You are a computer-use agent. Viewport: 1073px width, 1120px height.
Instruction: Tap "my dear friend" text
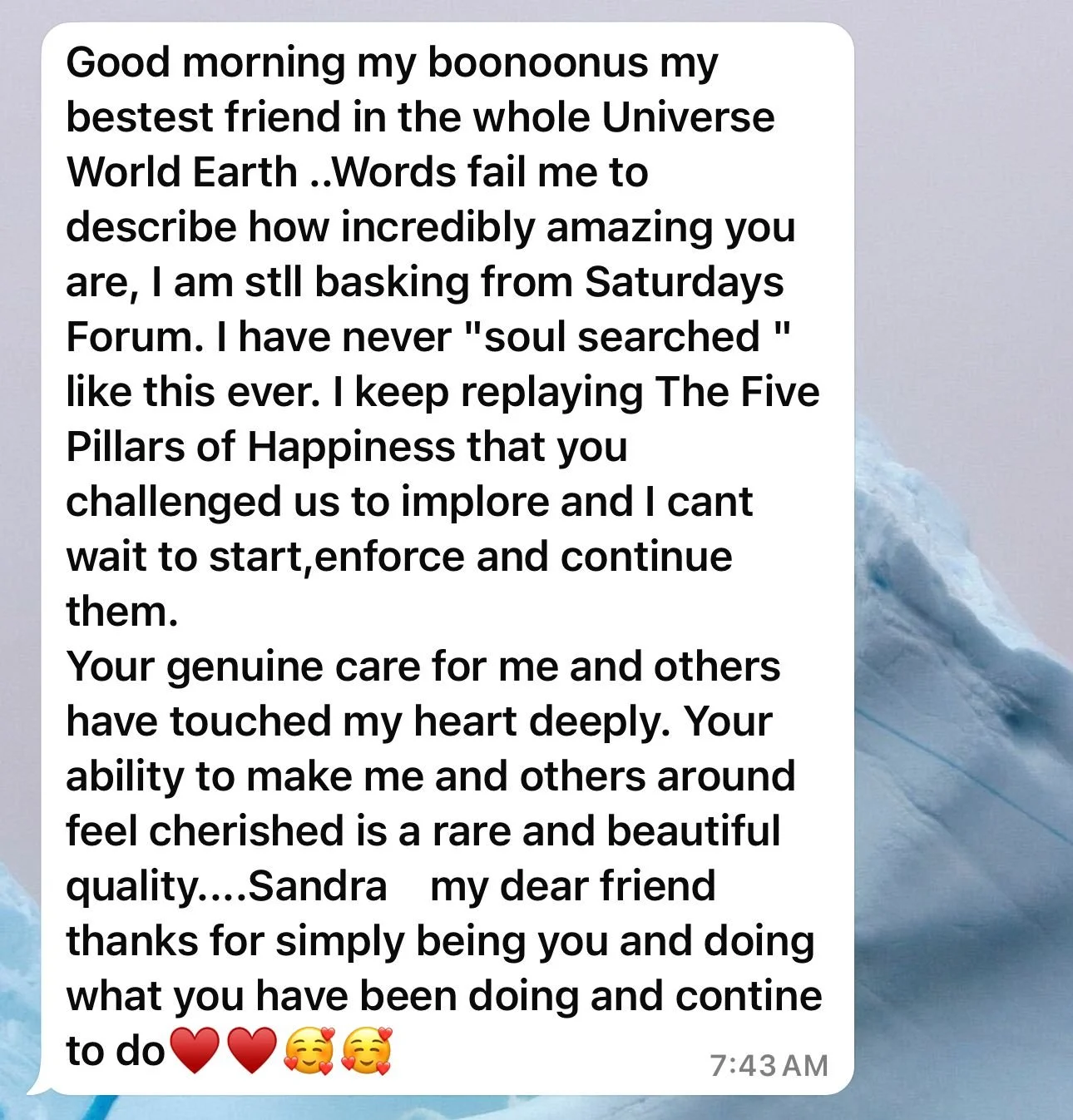[x=572, y=887]
